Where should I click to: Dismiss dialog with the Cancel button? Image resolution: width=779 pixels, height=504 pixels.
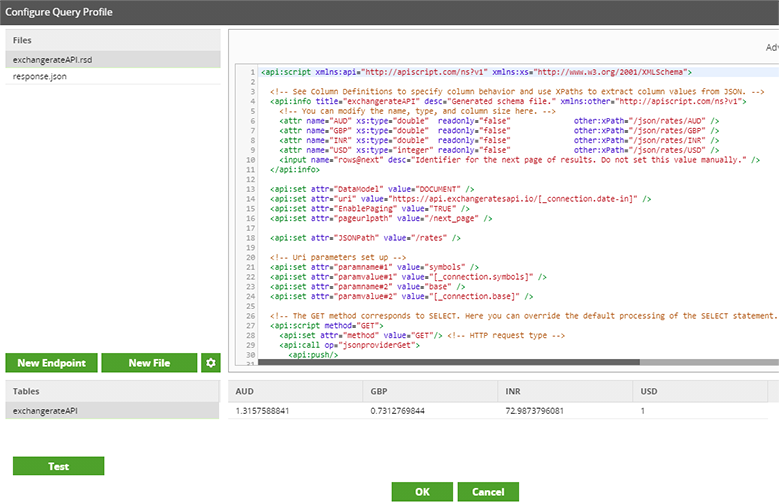coord(488,492)
